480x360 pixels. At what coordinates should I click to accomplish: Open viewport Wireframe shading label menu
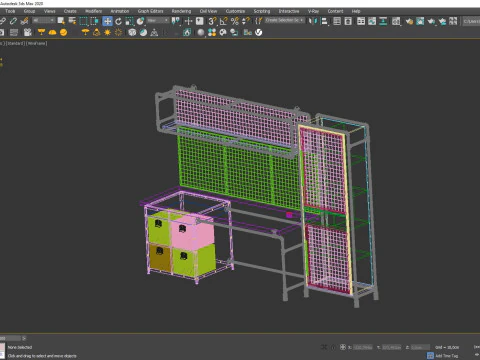point(37,43)
